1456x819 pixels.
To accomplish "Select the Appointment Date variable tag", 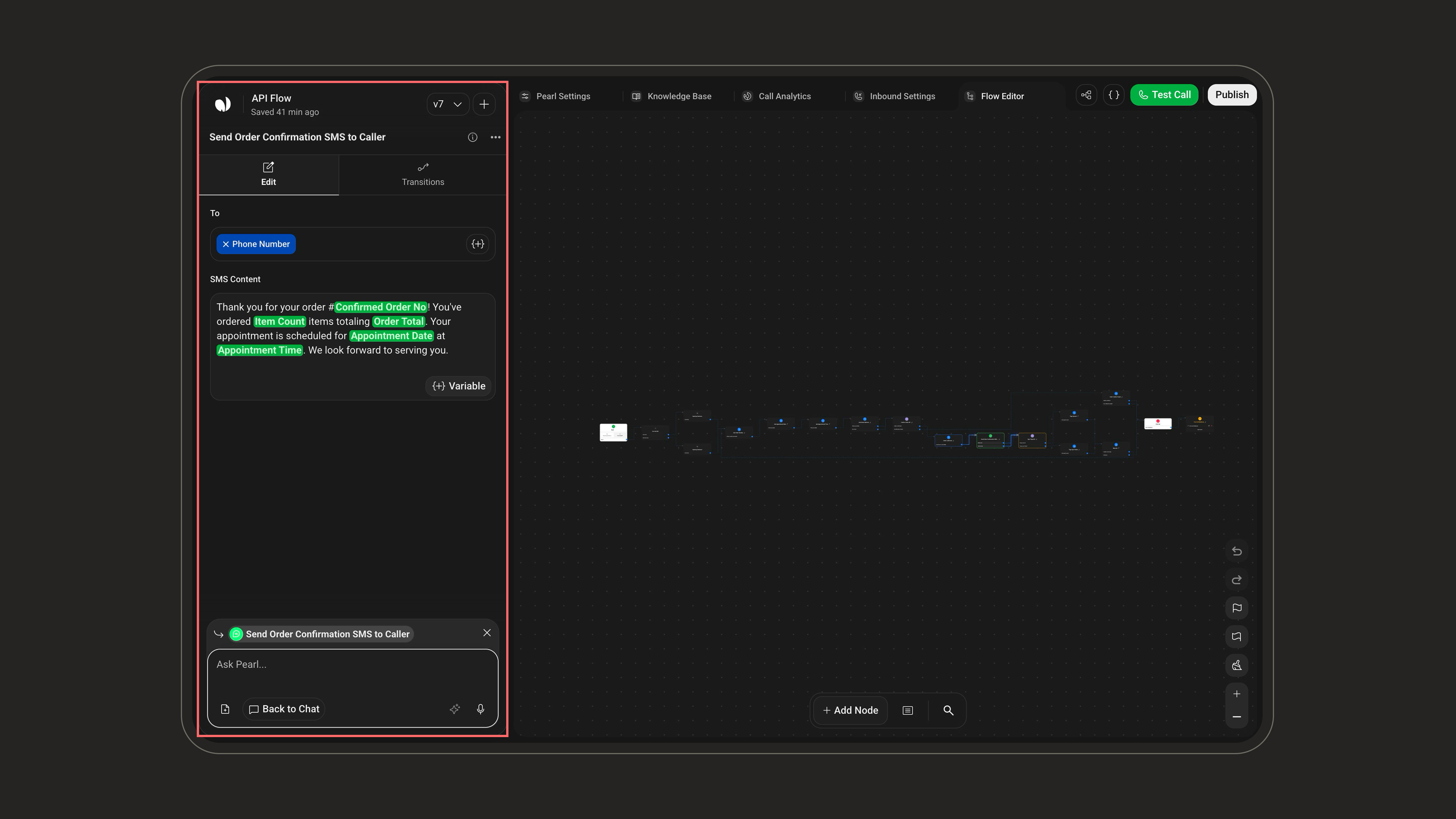I will [392, 336].
